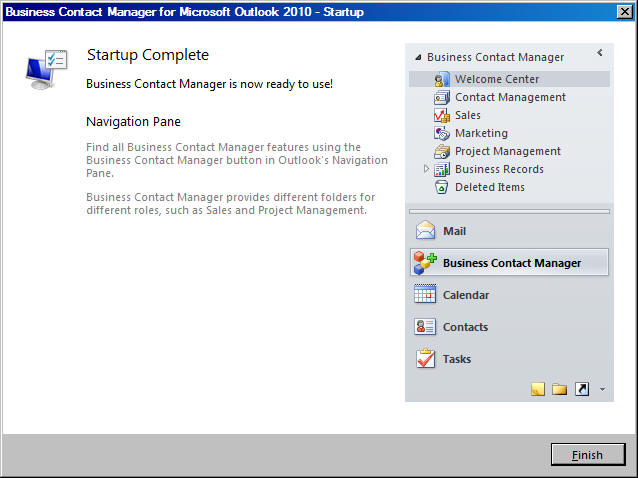Click the Marketing folder icon

point(441,133)
